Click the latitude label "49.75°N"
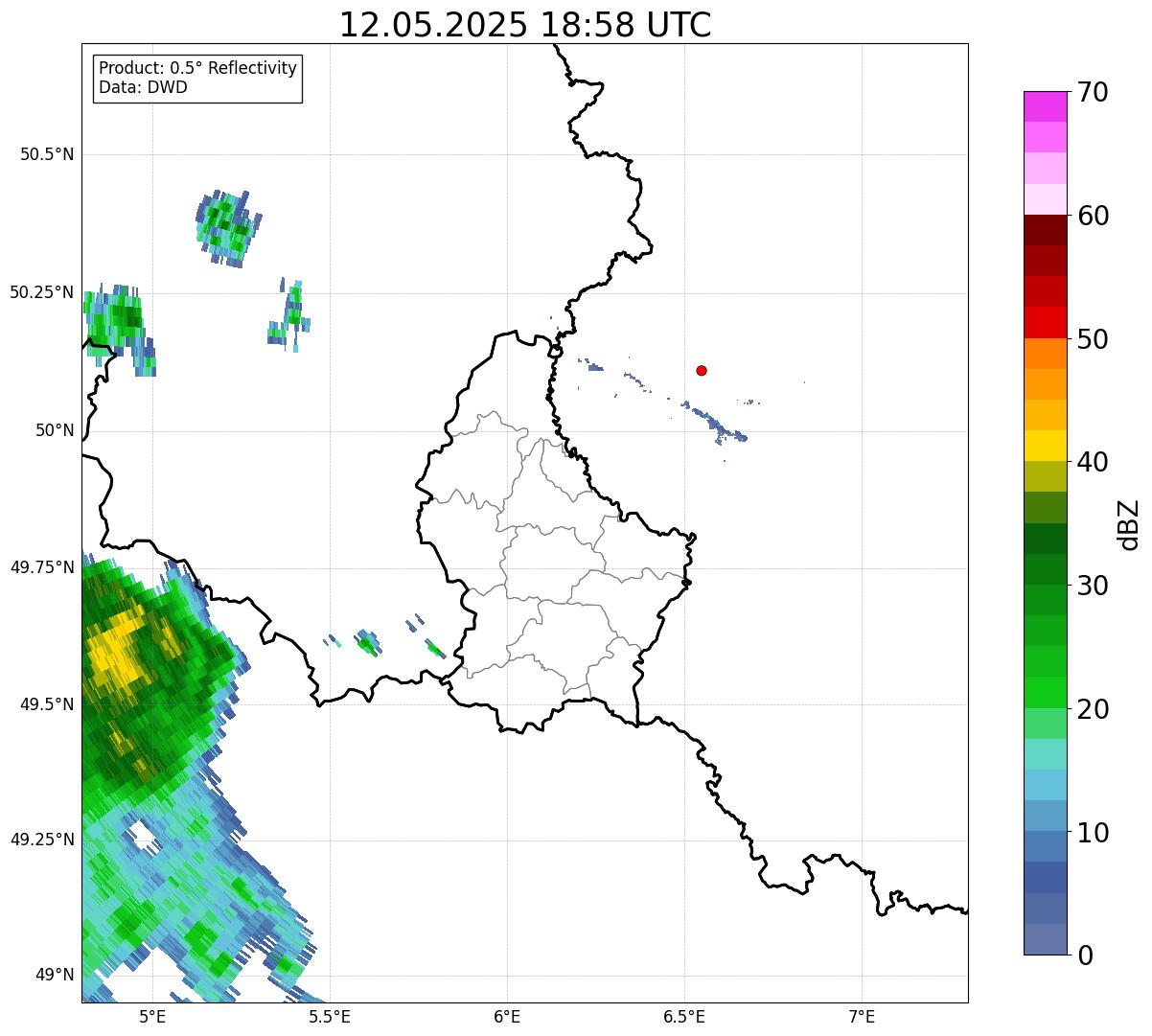The height and width of the screenshot is (1036, 1152). pos(42,567)
